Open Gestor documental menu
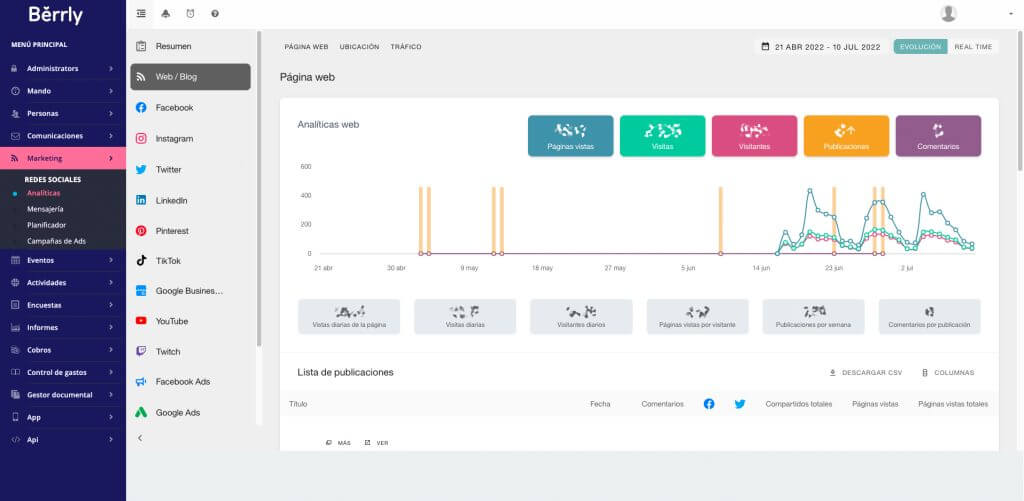Image resolution: width=1024 pixels, height=501 pixels. pos(63,395)
